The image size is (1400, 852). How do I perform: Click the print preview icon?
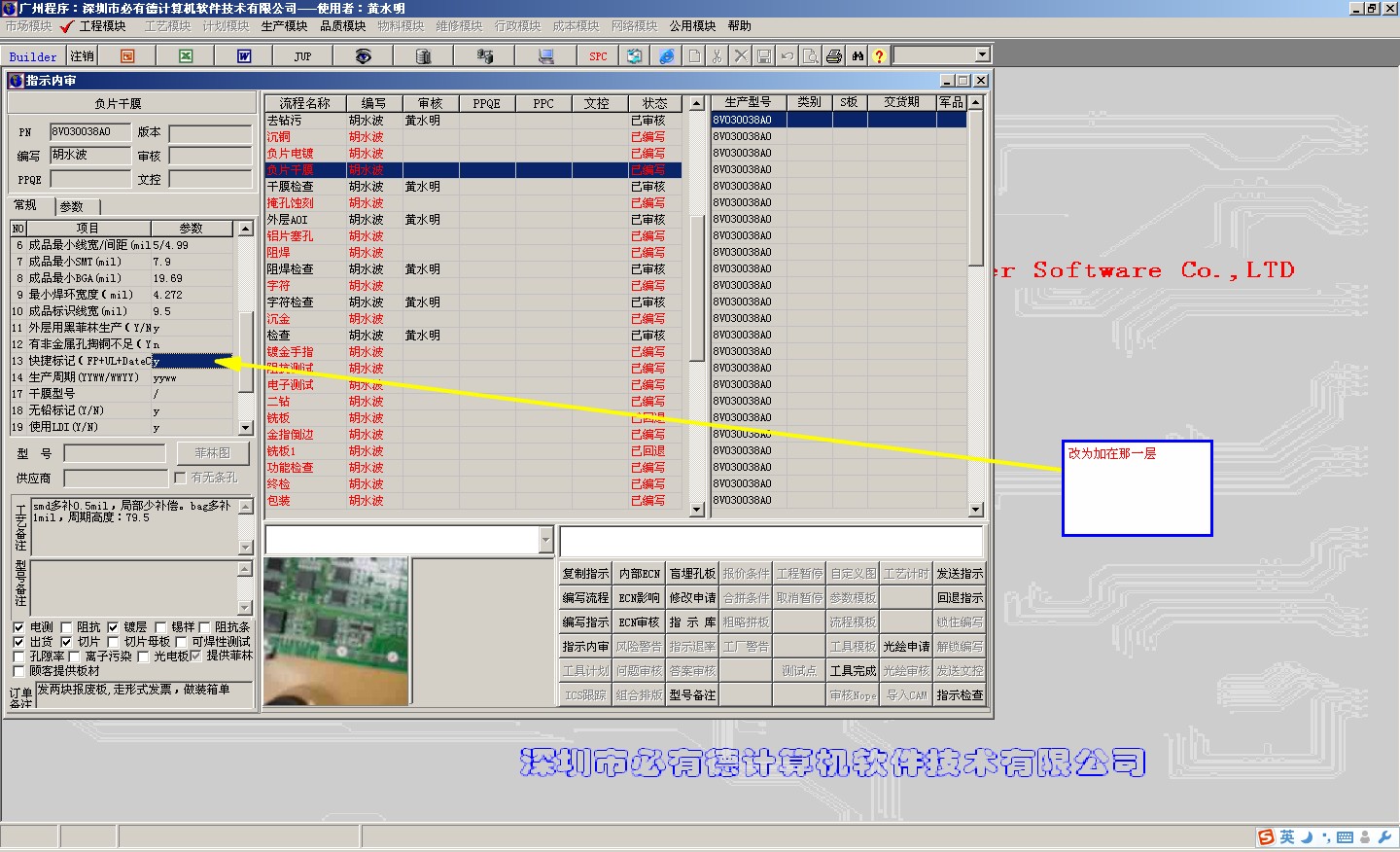(811, 56)
